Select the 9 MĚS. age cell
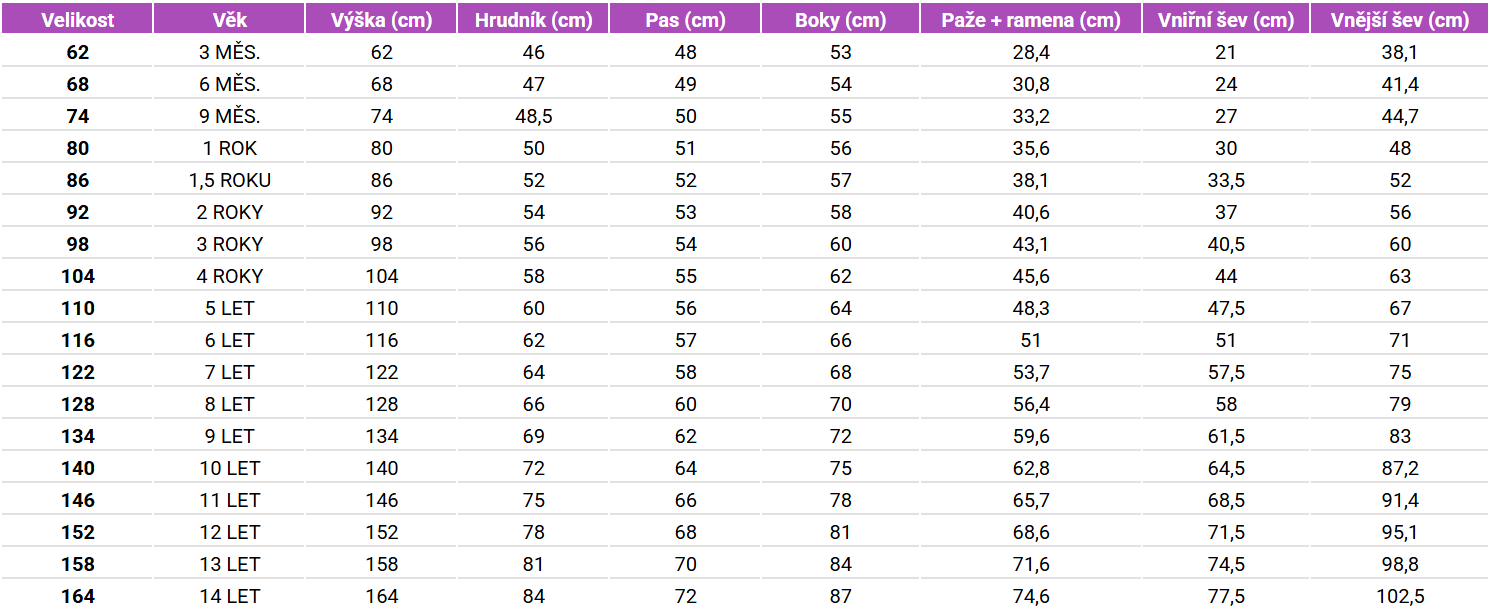Image resolution: width=1491 pixels, height=616 pixels. [x=229, y=116]
